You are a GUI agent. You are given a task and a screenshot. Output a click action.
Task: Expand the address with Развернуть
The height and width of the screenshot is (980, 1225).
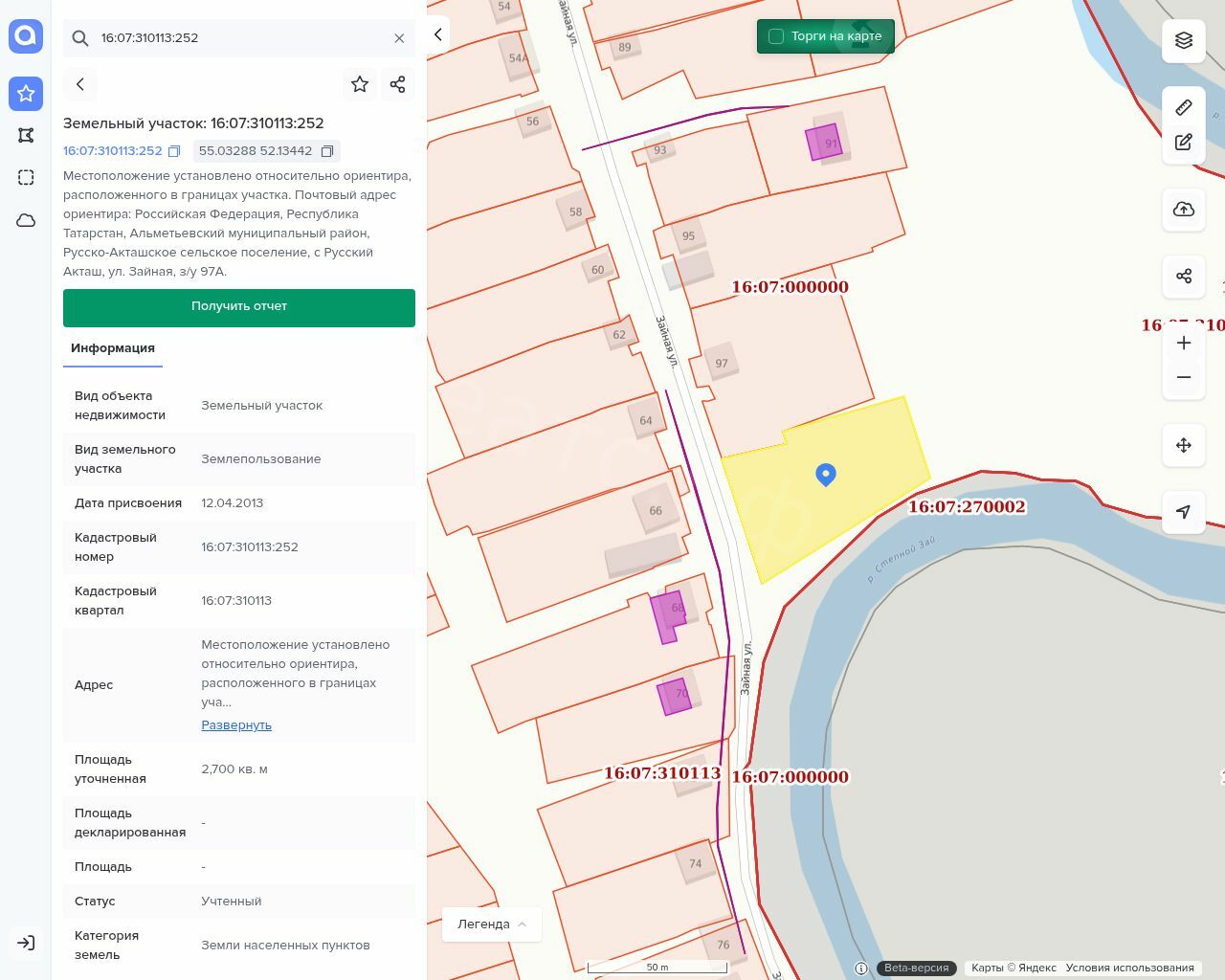coord(236,725)
